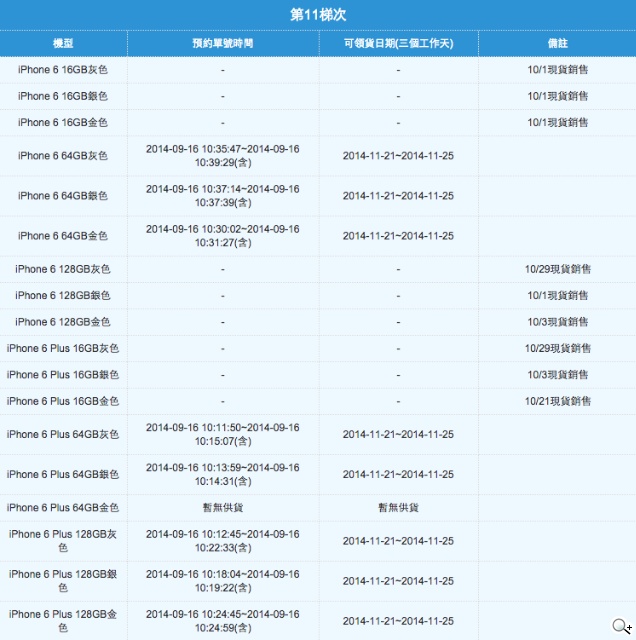The image size is (636, 640).
Task: Select the iPhone 6 Plus 64GB金色 row label
Action: point(63,508)
